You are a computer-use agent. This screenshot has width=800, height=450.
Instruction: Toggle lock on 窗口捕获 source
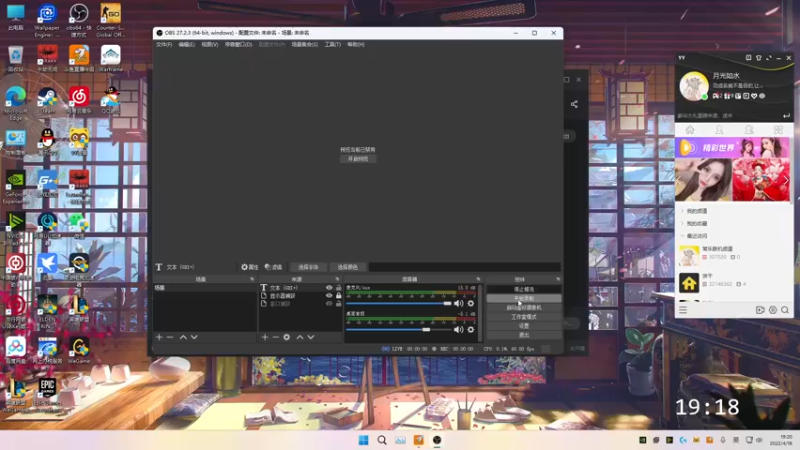339,304
